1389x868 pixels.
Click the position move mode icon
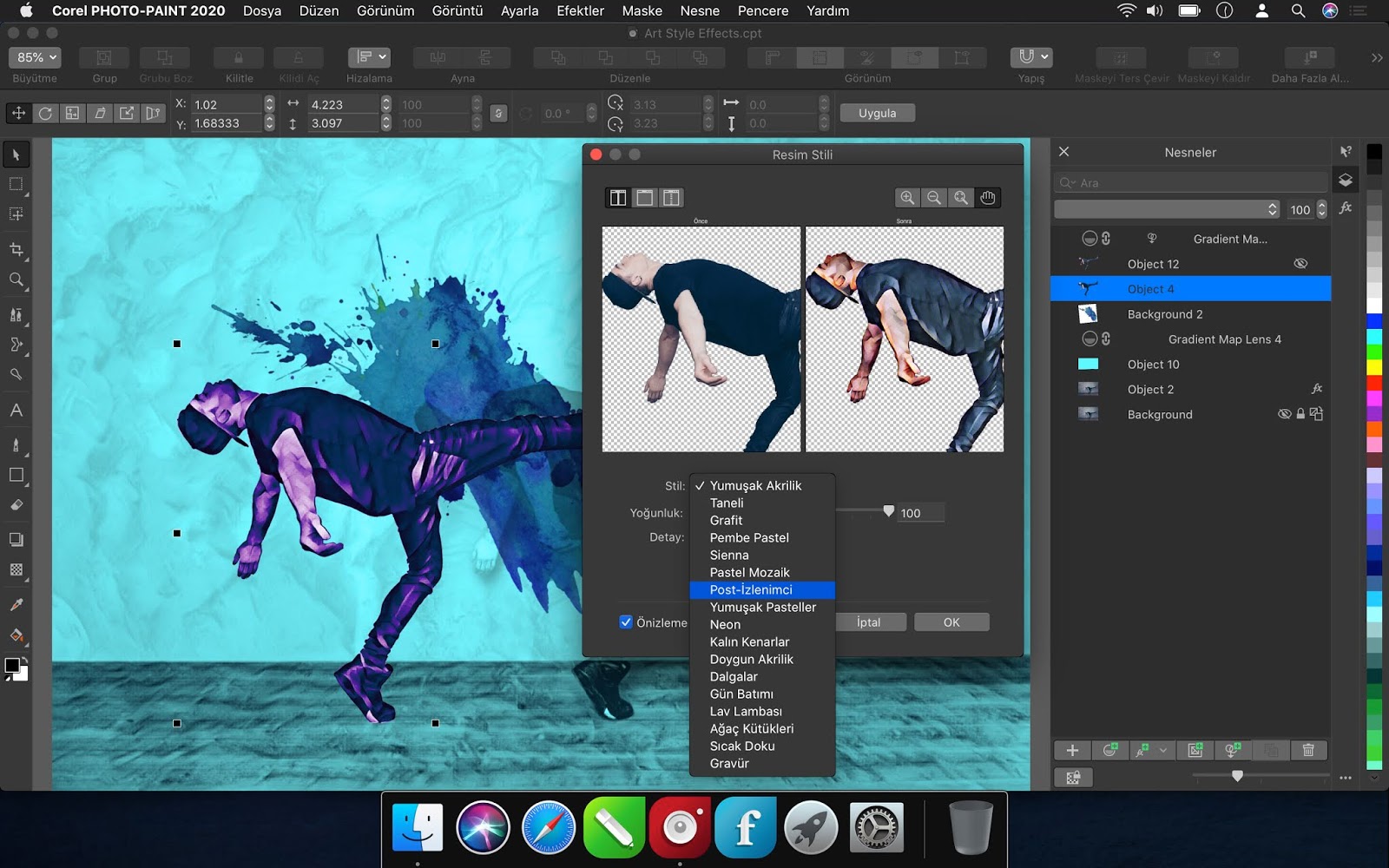[18, 113]
